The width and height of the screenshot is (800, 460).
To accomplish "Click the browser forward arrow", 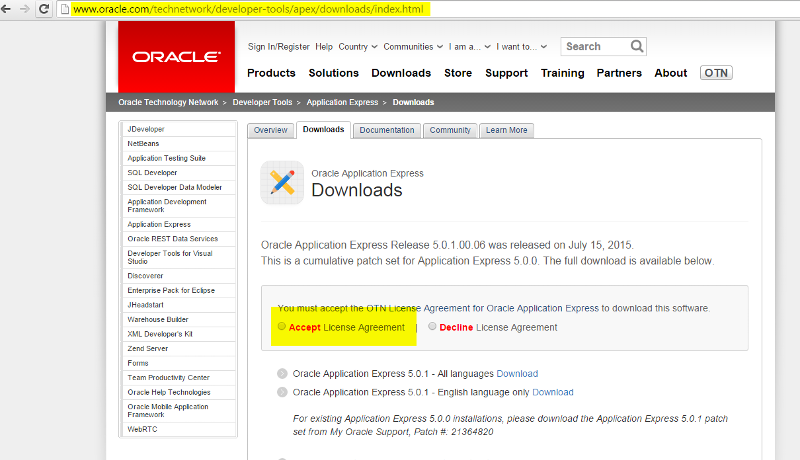I will [24, 9].
